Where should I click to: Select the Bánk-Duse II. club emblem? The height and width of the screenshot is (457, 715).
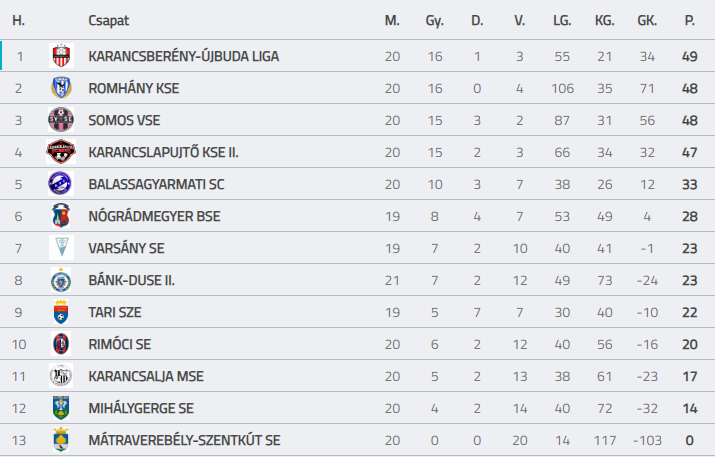pos(61,280)
